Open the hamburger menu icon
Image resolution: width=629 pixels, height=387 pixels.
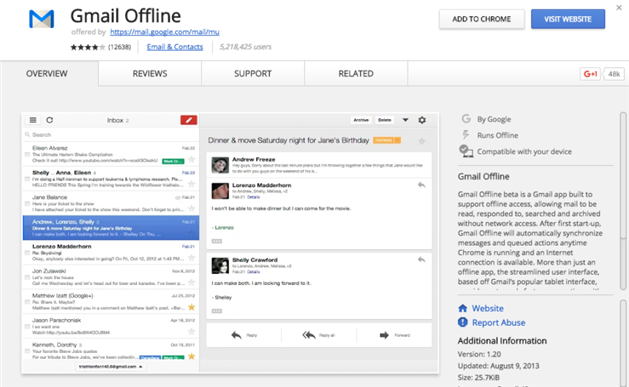33,120
